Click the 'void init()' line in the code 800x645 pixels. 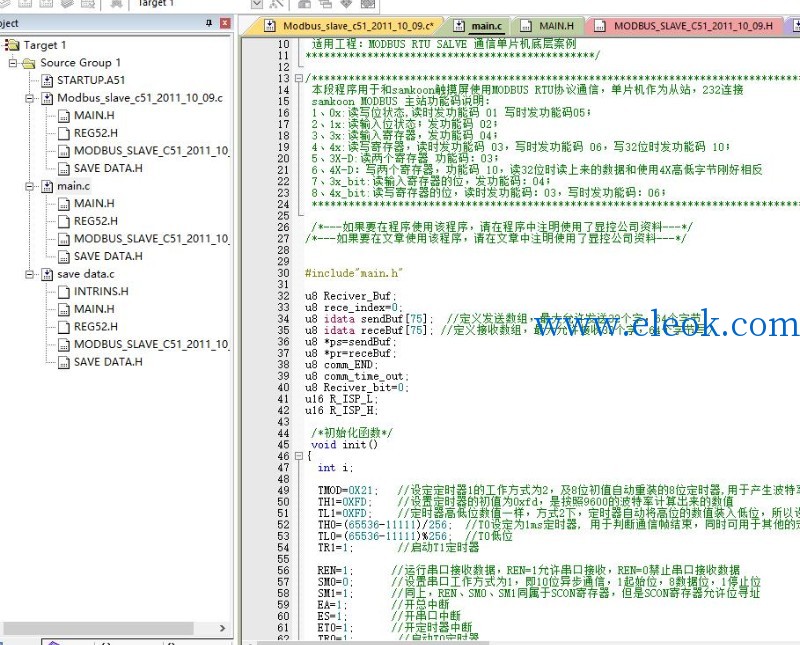[x=344, y=445]
